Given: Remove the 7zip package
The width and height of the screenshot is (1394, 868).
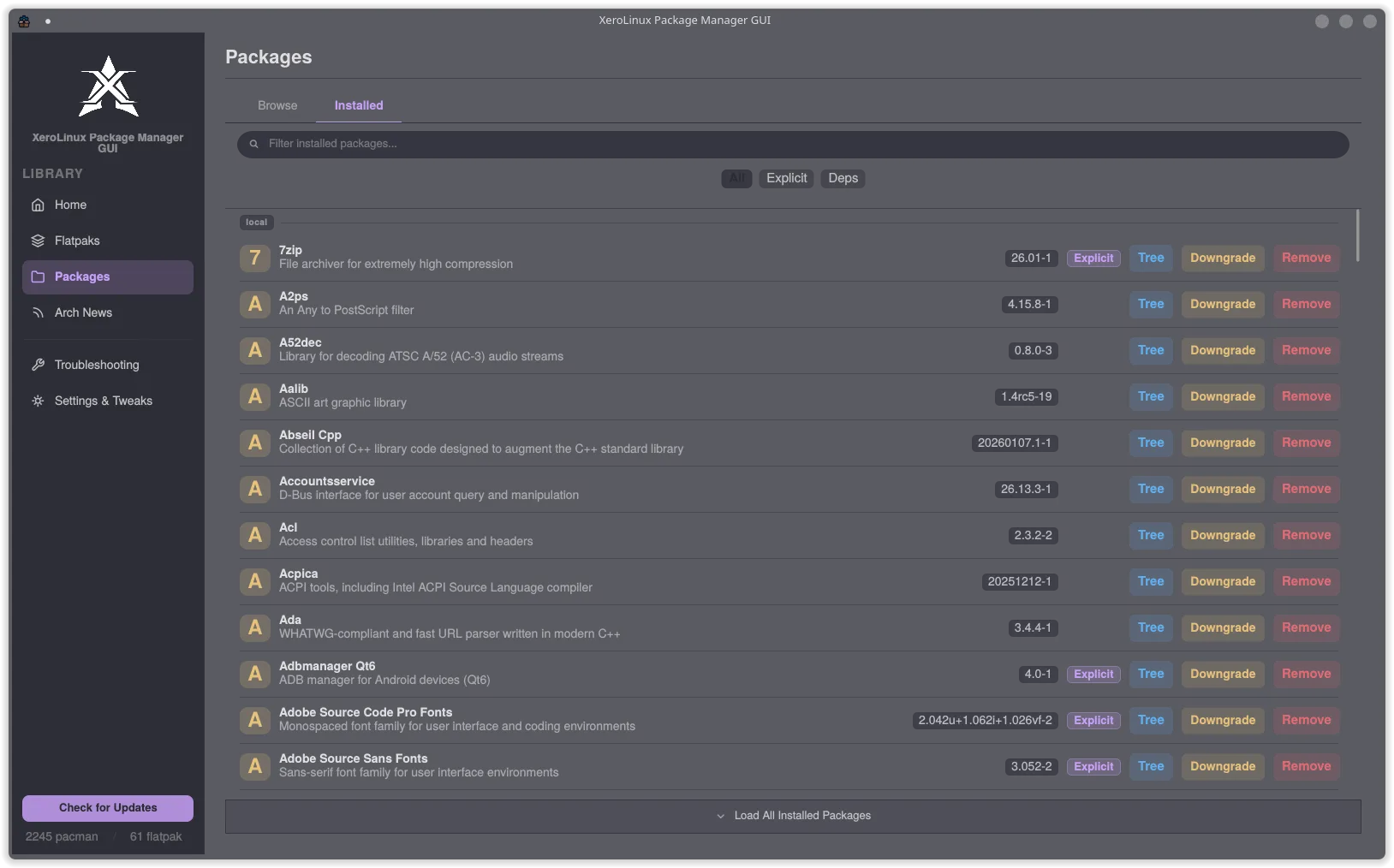Looking at the screenshot, I should tap(1306, 258).
